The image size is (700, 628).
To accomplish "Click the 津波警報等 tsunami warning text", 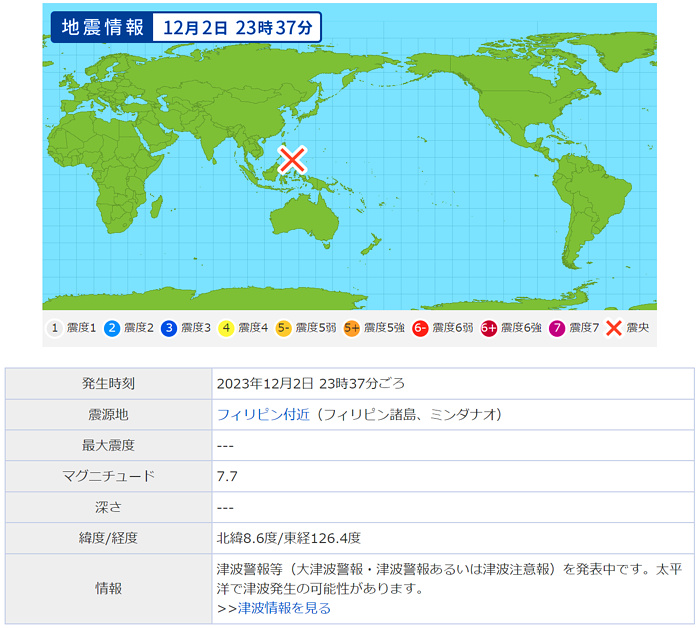I will click(450, 579).
